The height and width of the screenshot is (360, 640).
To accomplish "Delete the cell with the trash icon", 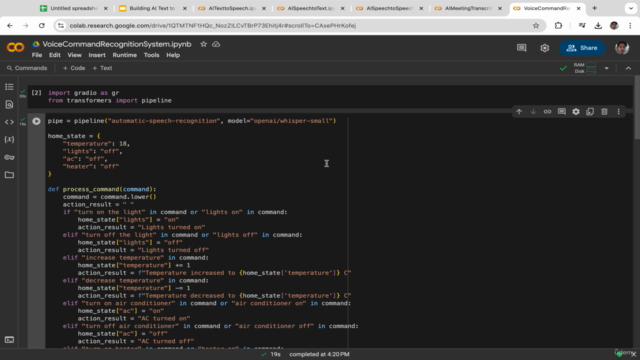I will (604, 111).
